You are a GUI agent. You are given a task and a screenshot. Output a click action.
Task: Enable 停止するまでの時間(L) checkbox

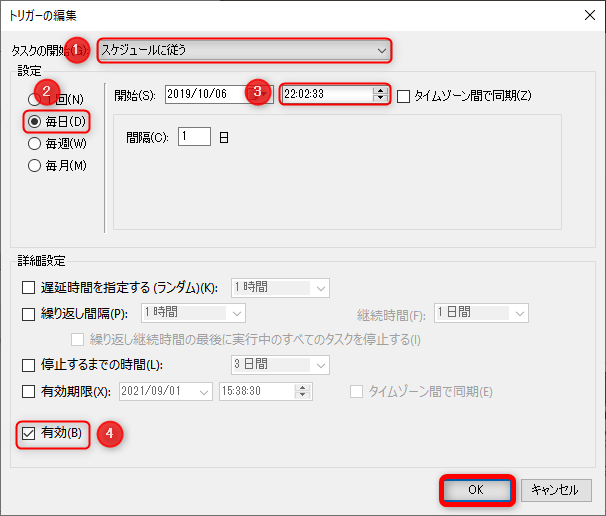coord(28,365)
